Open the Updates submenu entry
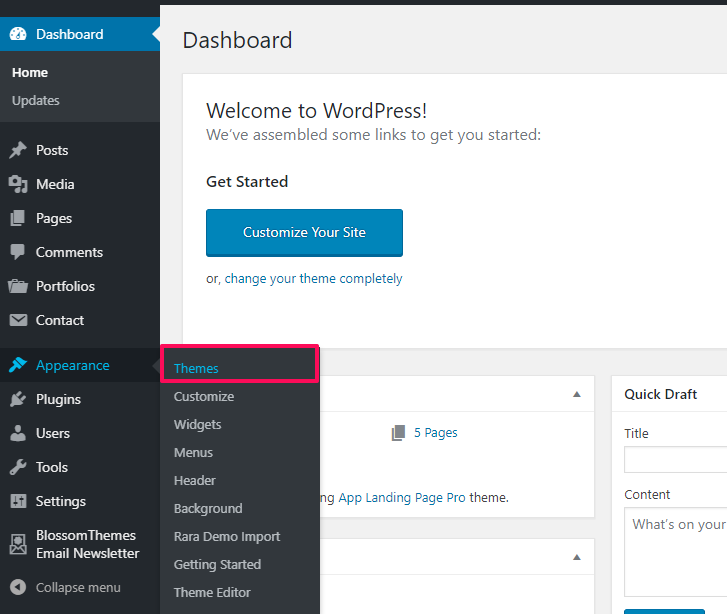727x614 pixels. (36, 101)
